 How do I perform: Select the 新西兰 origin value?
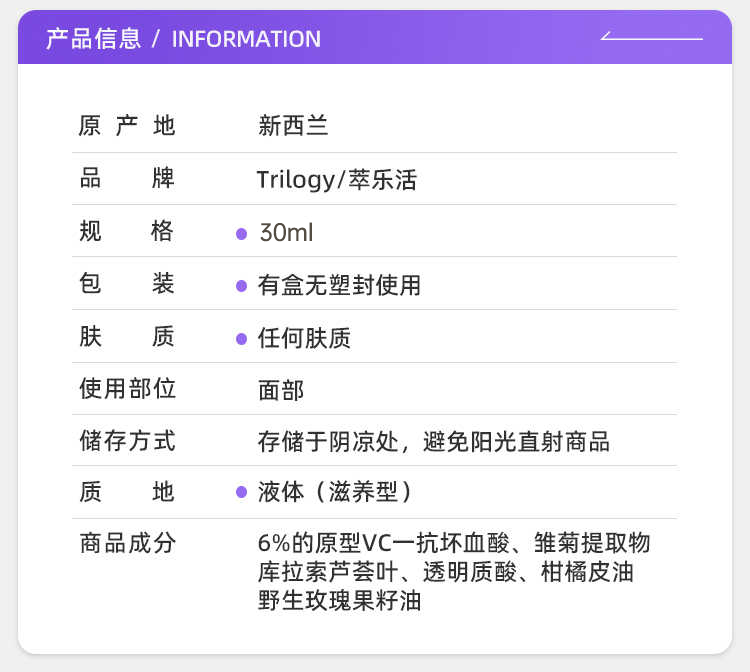tap(293, 126)
